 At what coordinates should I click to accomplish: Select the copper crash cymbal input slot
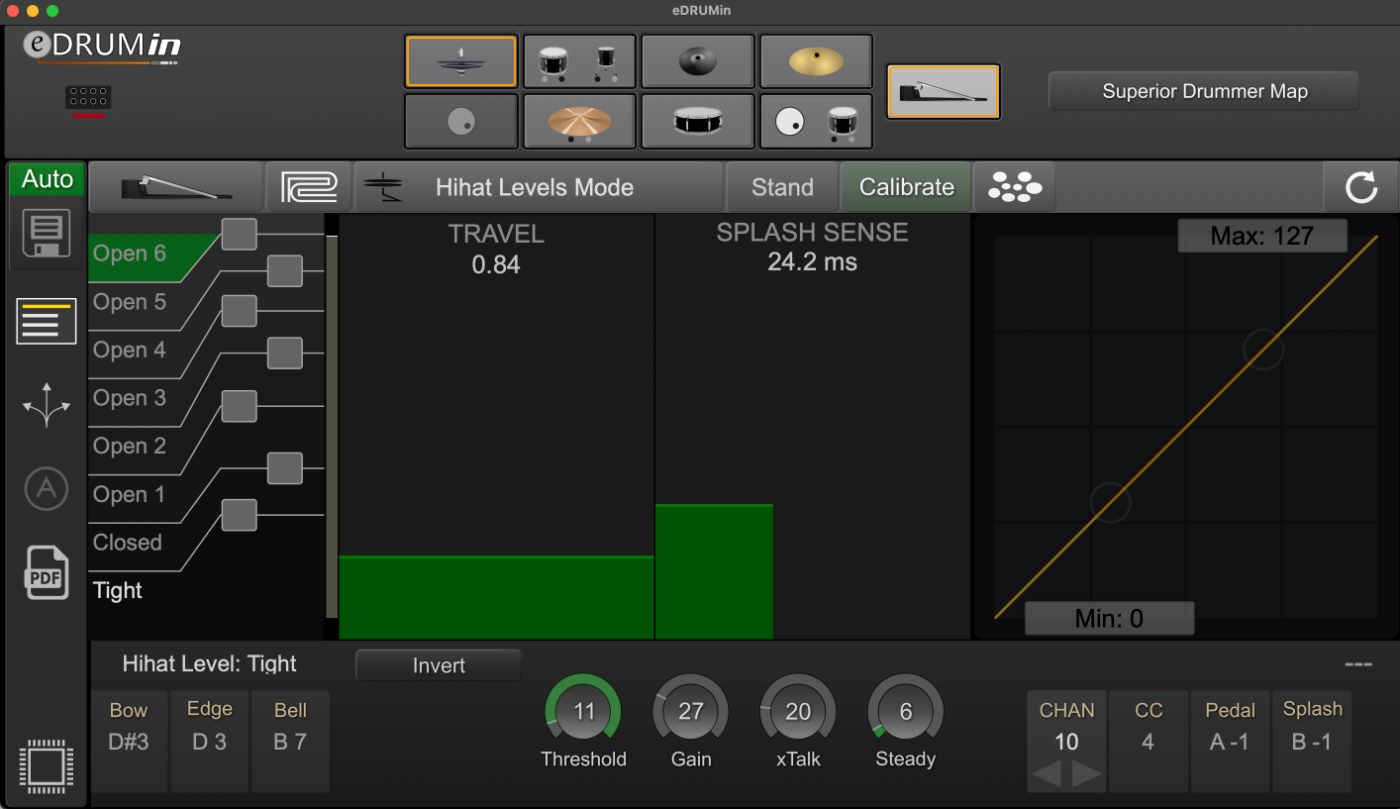click(x=579, y=121)
